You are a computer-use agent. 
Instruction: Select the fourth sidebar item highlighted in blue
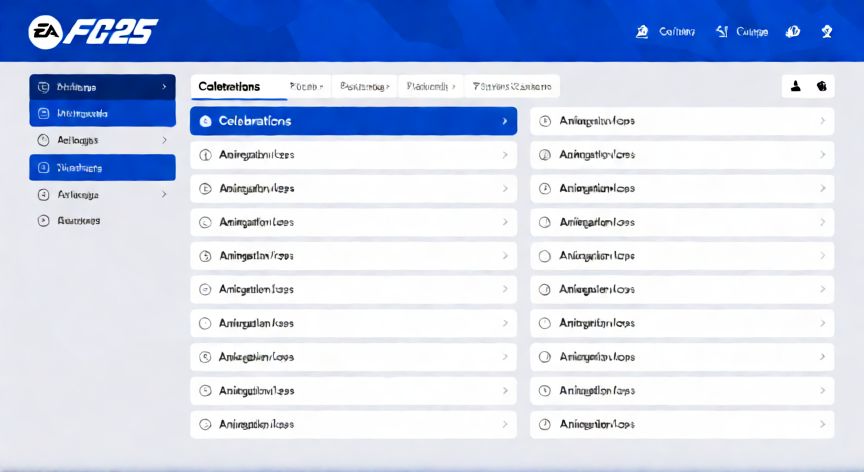coord(102,167)
